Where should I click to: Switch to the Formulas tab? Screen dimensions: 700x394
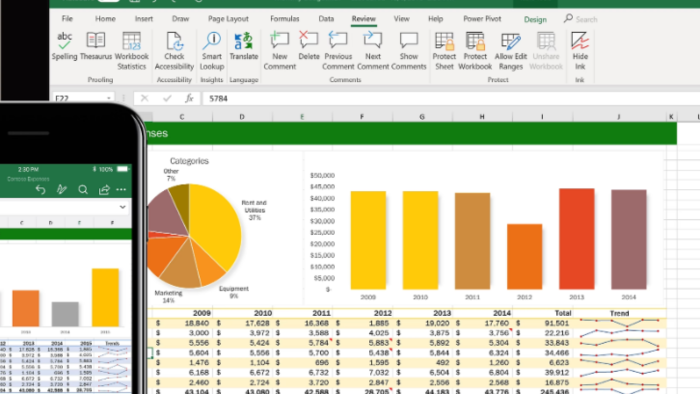pos(284,19)
